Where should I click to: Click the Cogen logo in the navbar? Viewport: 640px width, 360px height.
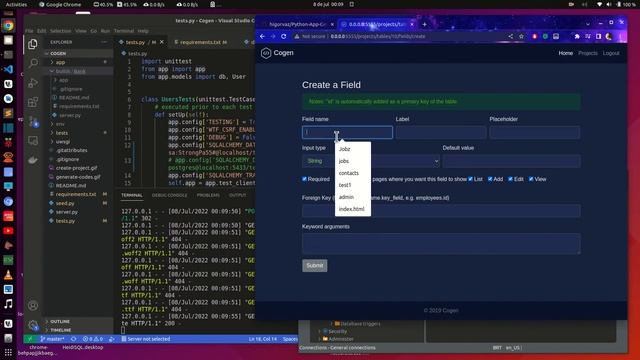coord(277,53)
